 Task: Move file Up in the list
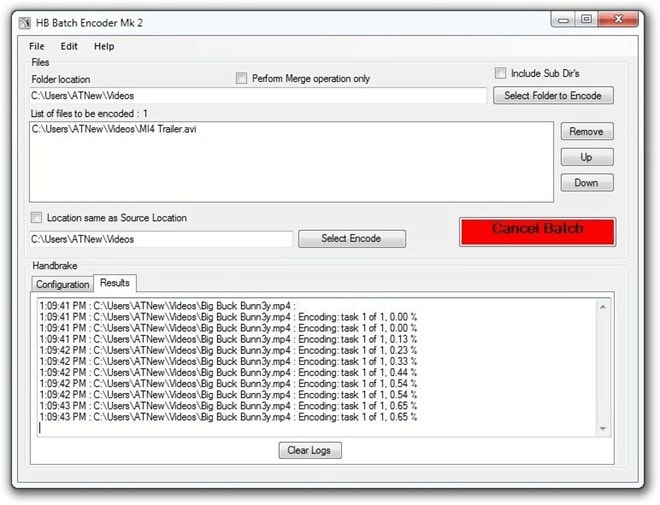(x=587, y=157)
